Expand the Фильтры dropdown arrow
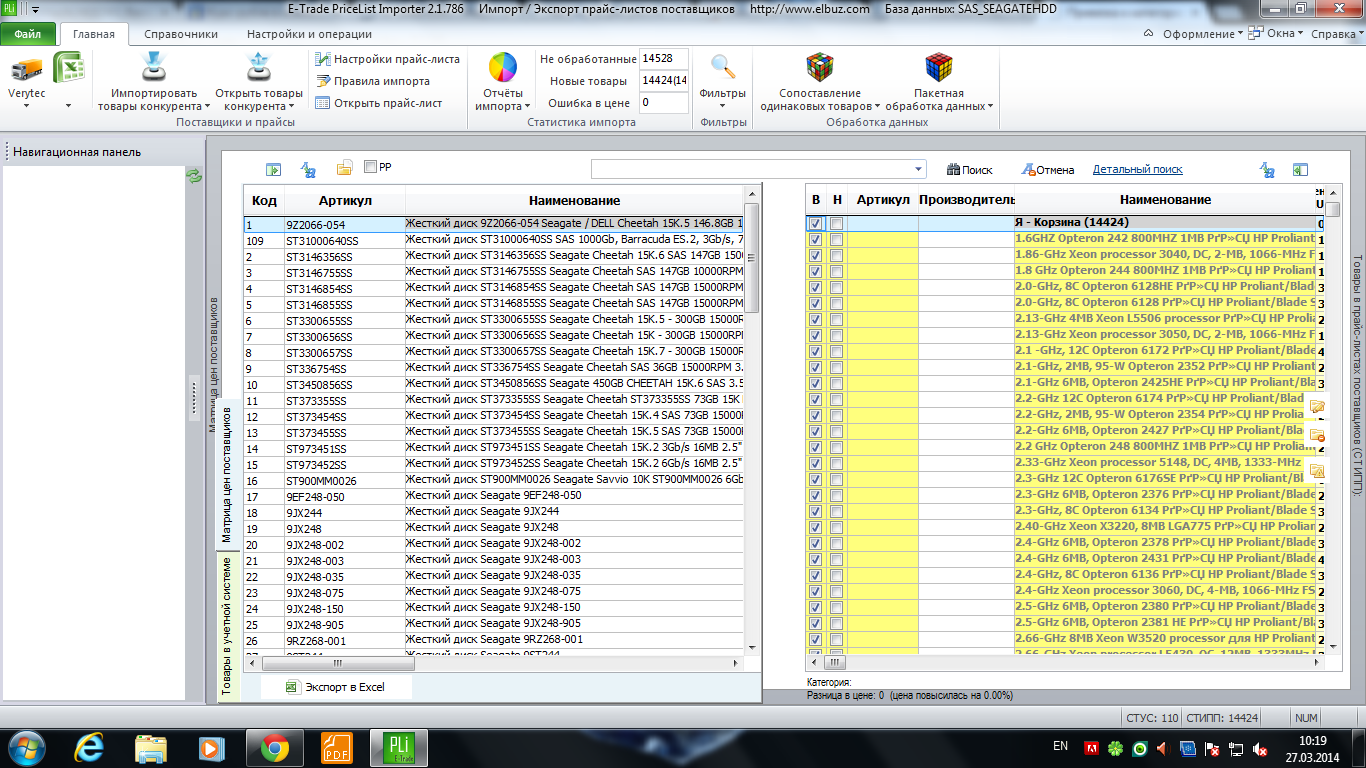The image size is (1366, 768). (x=723, y=106)
